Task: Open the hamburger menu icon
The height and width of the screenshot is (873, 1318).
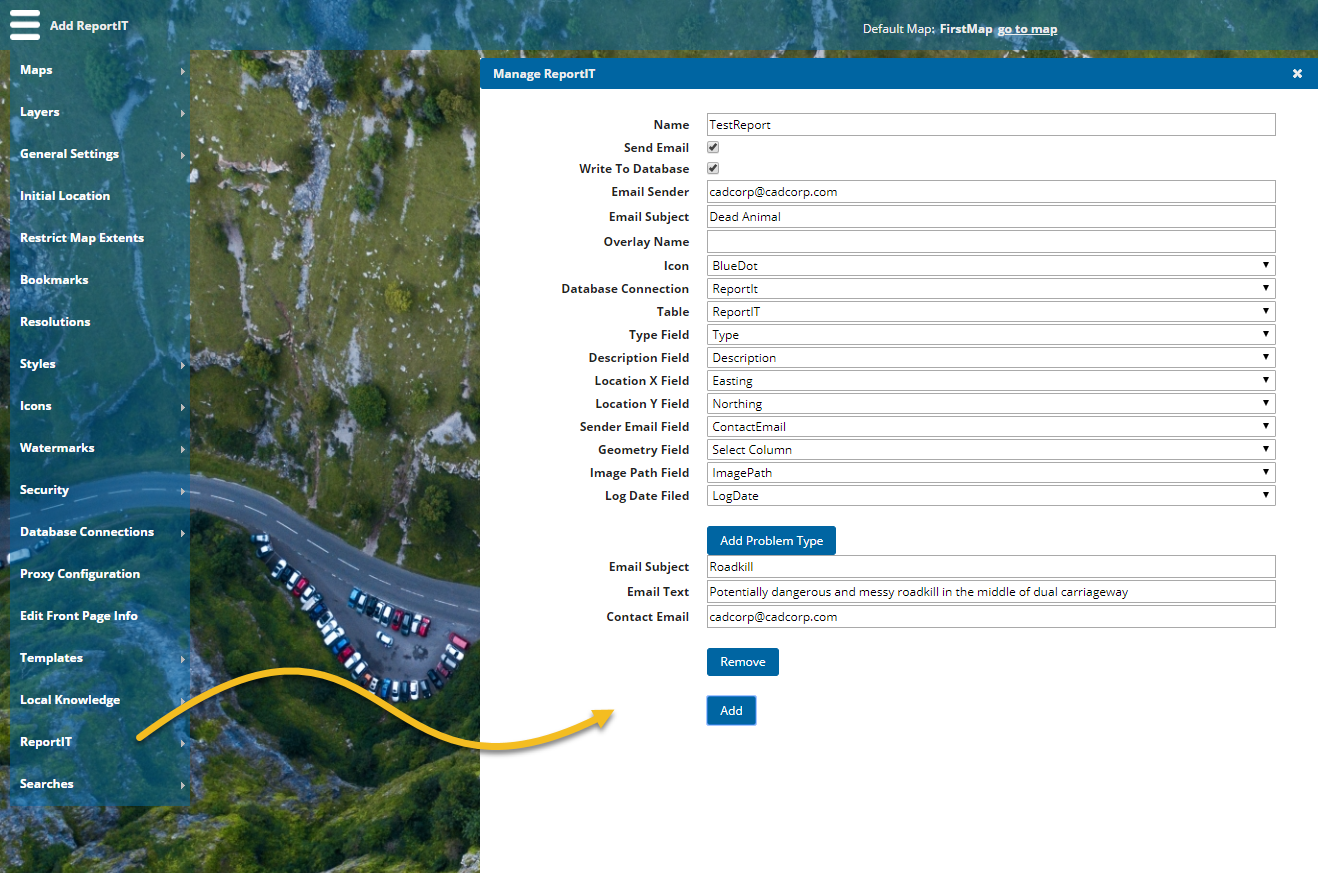Action: point(25,25)
